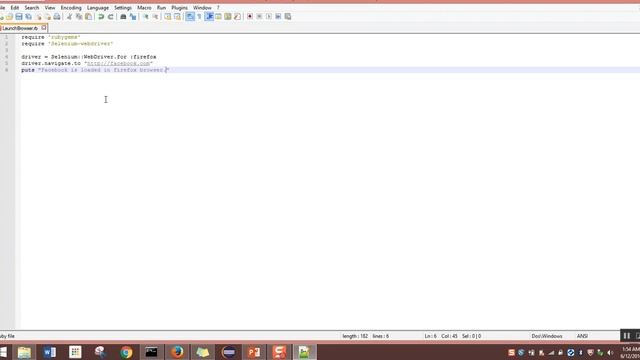
Task: Save the file with the Save icon
Action: coord(19,17)
